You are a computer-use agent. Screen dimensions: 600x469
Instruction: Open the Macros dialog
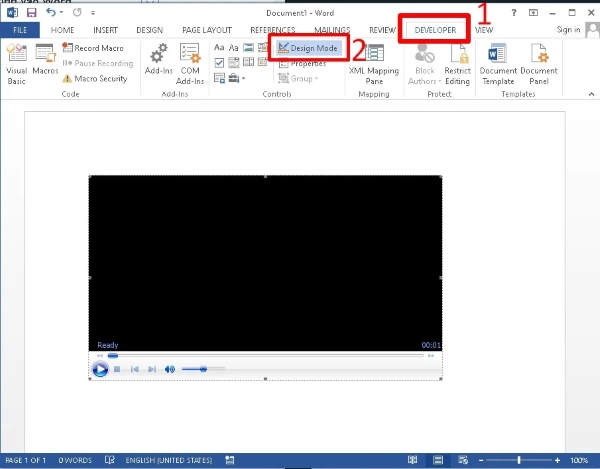pos(45,60)
